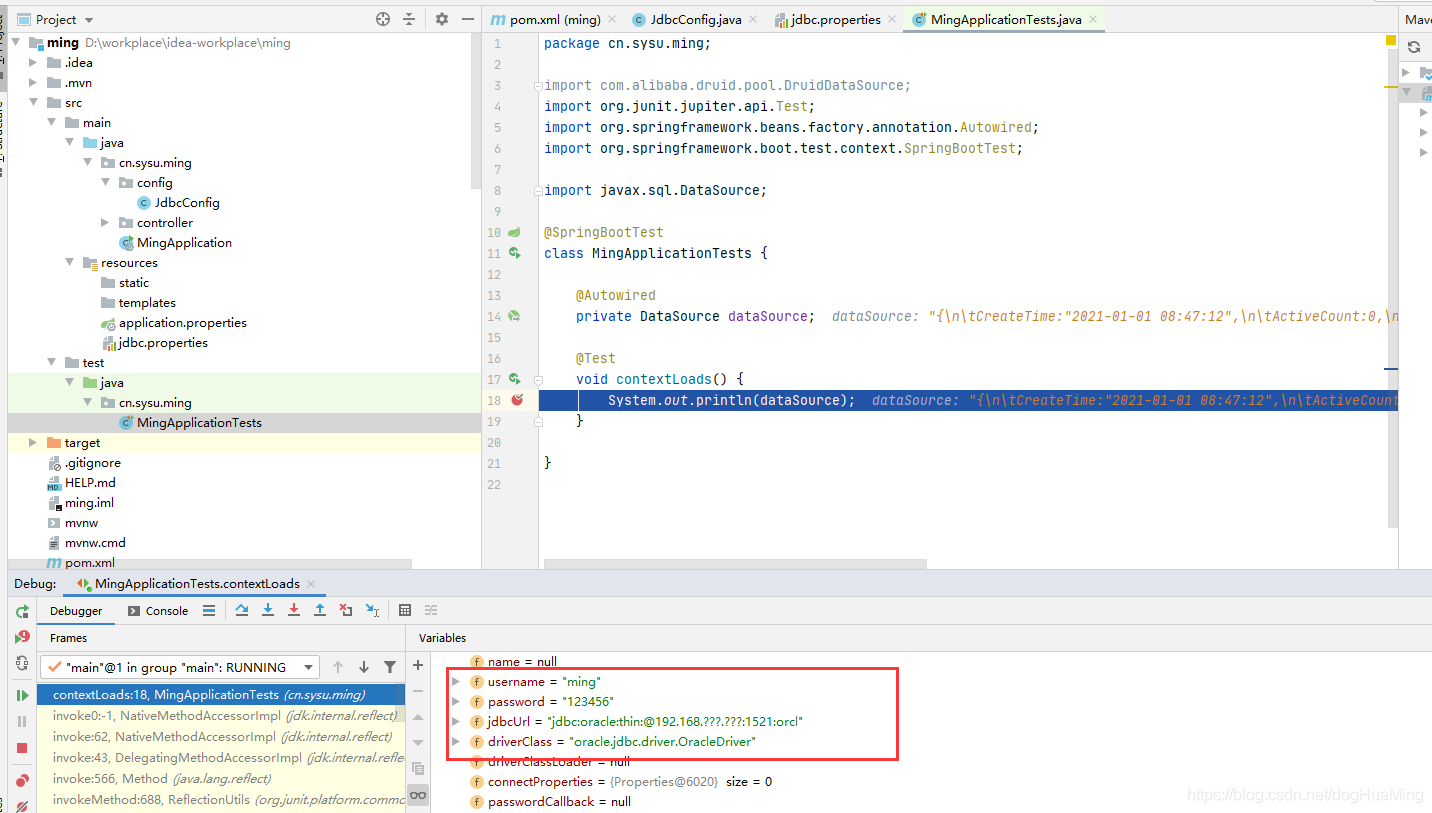Viewport: 1432px width, 813px height.
Task: Click the Drop Frame icon
Action: pos(346,610)
